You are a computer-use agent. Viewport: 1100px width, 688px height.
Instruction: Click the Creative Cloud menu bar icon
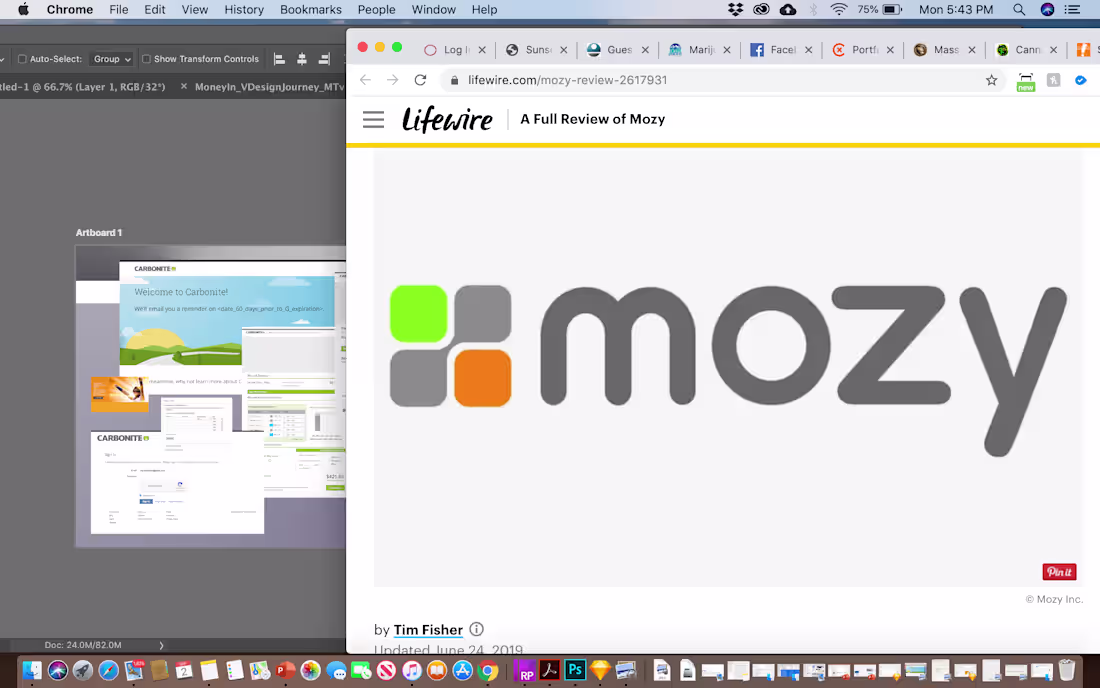click(761, 9)
